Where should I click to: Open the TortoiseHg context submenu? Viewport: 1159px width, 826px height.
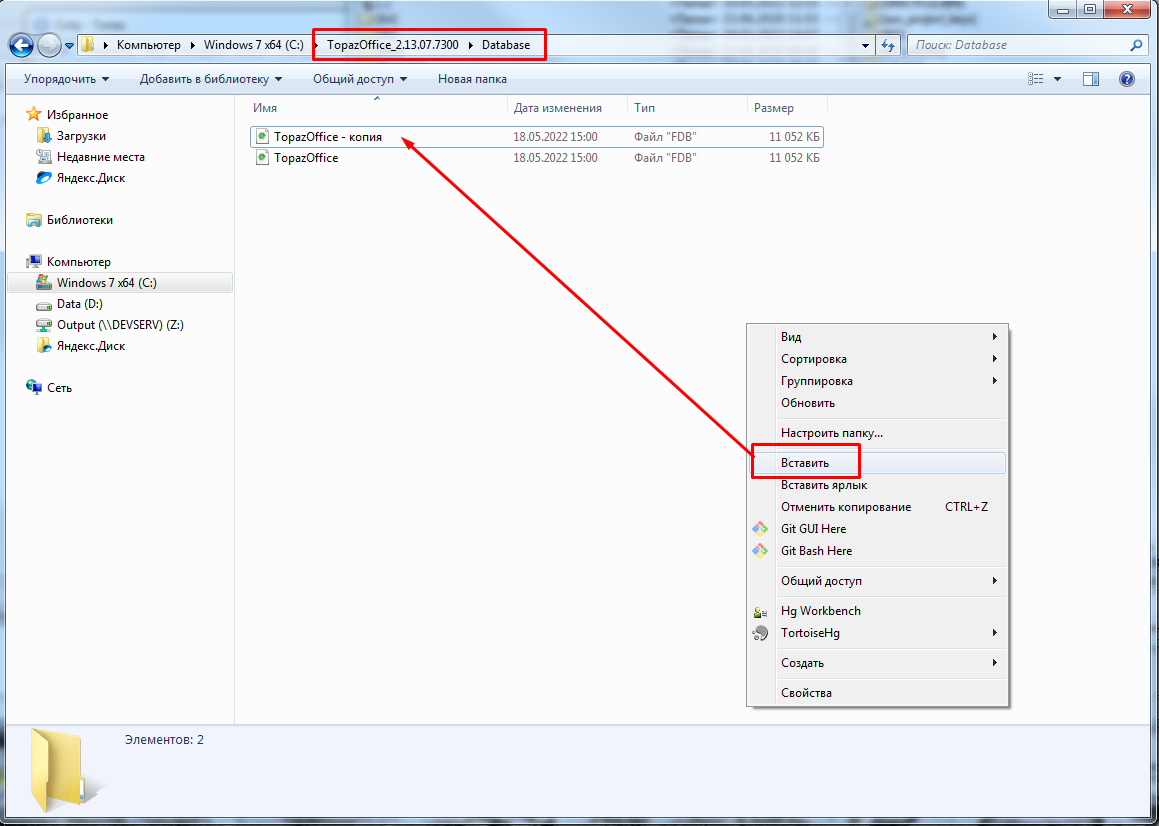click(x=877, y=633)
